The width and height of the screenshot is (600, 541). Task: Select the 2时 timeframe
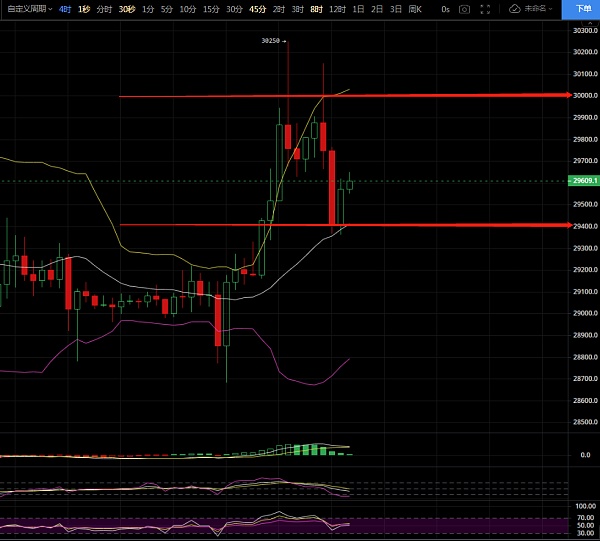[279, 9]
